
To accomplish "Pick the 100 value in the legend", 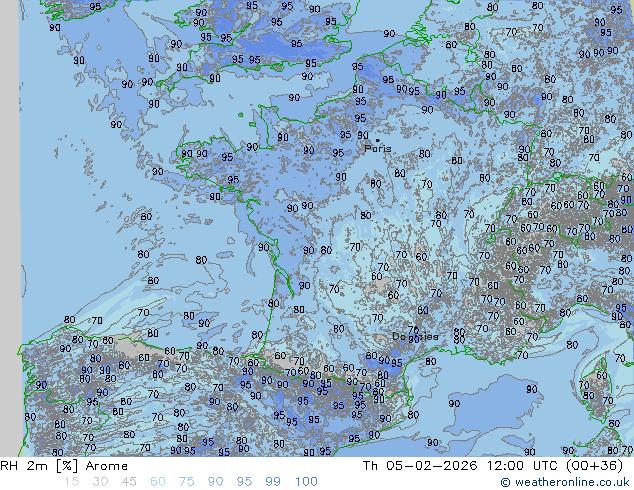I will (x=306, y=482).
